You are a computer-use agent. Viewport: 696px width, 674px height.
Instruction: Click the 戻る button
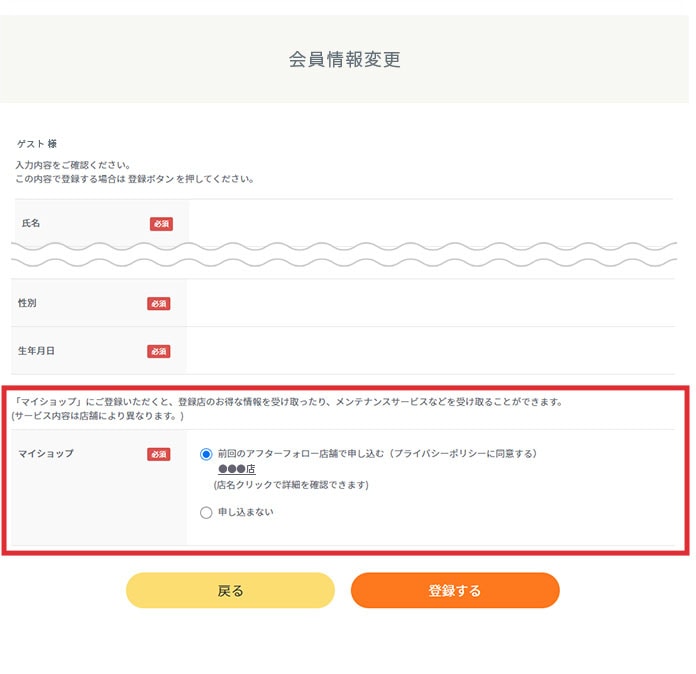[230, 590]
